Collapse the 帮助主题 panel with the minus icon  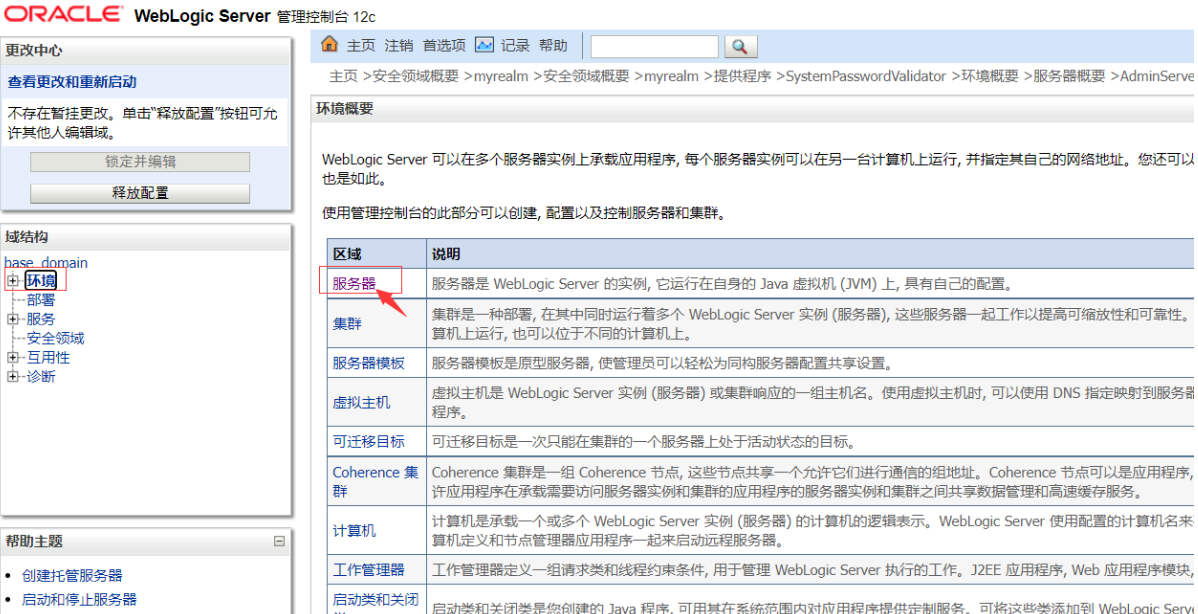tap(279, 541)
